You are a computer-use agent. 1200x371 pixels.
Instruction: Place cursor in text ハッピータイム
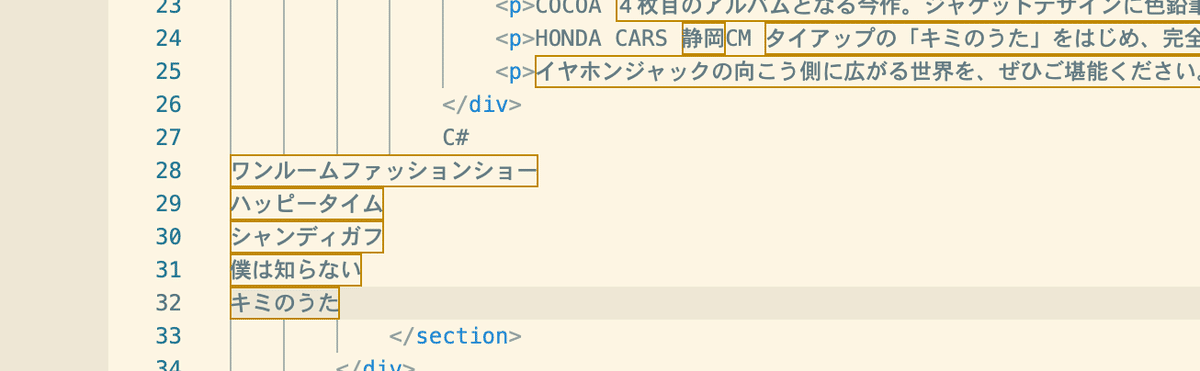[x=307, y=204]
